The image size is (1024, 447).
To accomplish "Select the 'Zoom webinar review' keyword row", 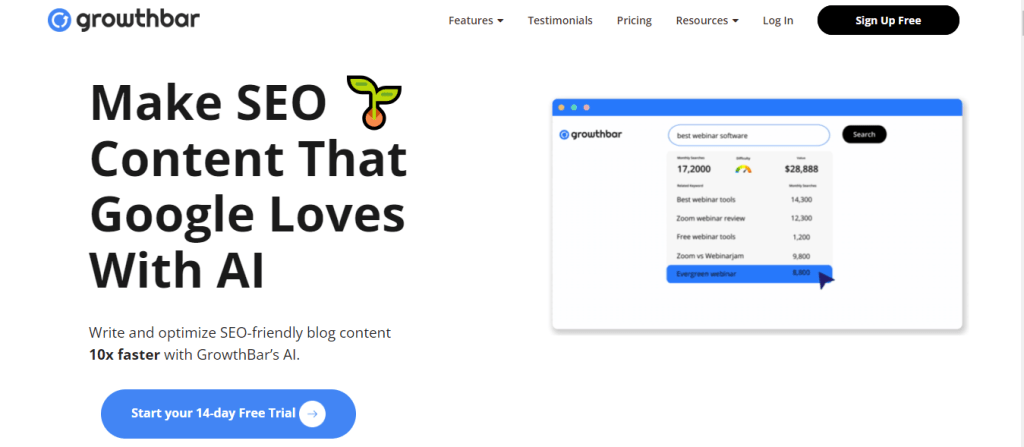I will click(749, 218).
